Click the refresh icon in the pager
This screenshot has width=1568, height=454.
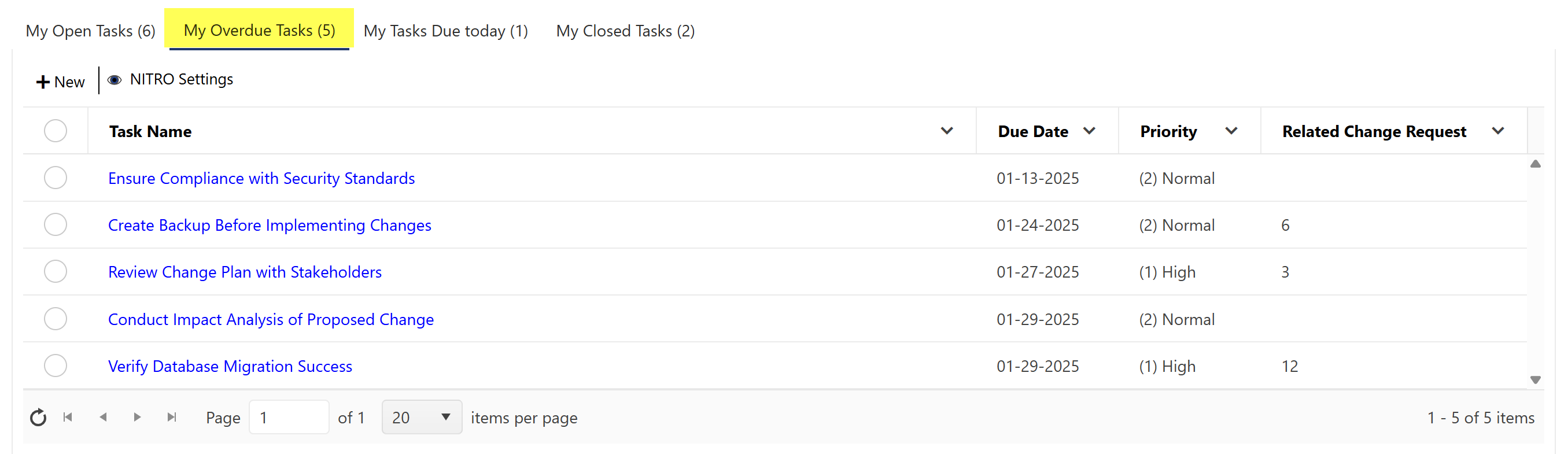38,418
